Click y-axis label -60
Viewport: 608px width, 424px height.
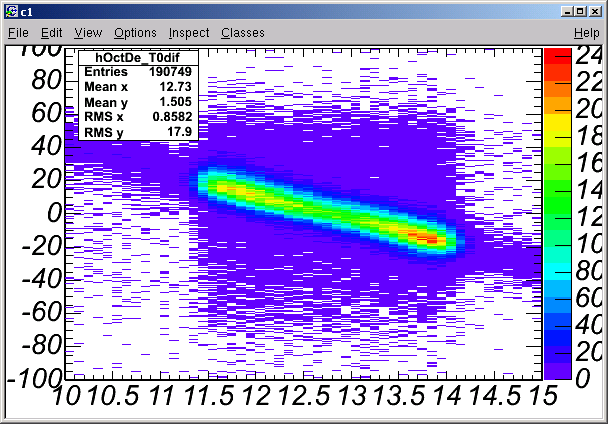tap(41, 312)
